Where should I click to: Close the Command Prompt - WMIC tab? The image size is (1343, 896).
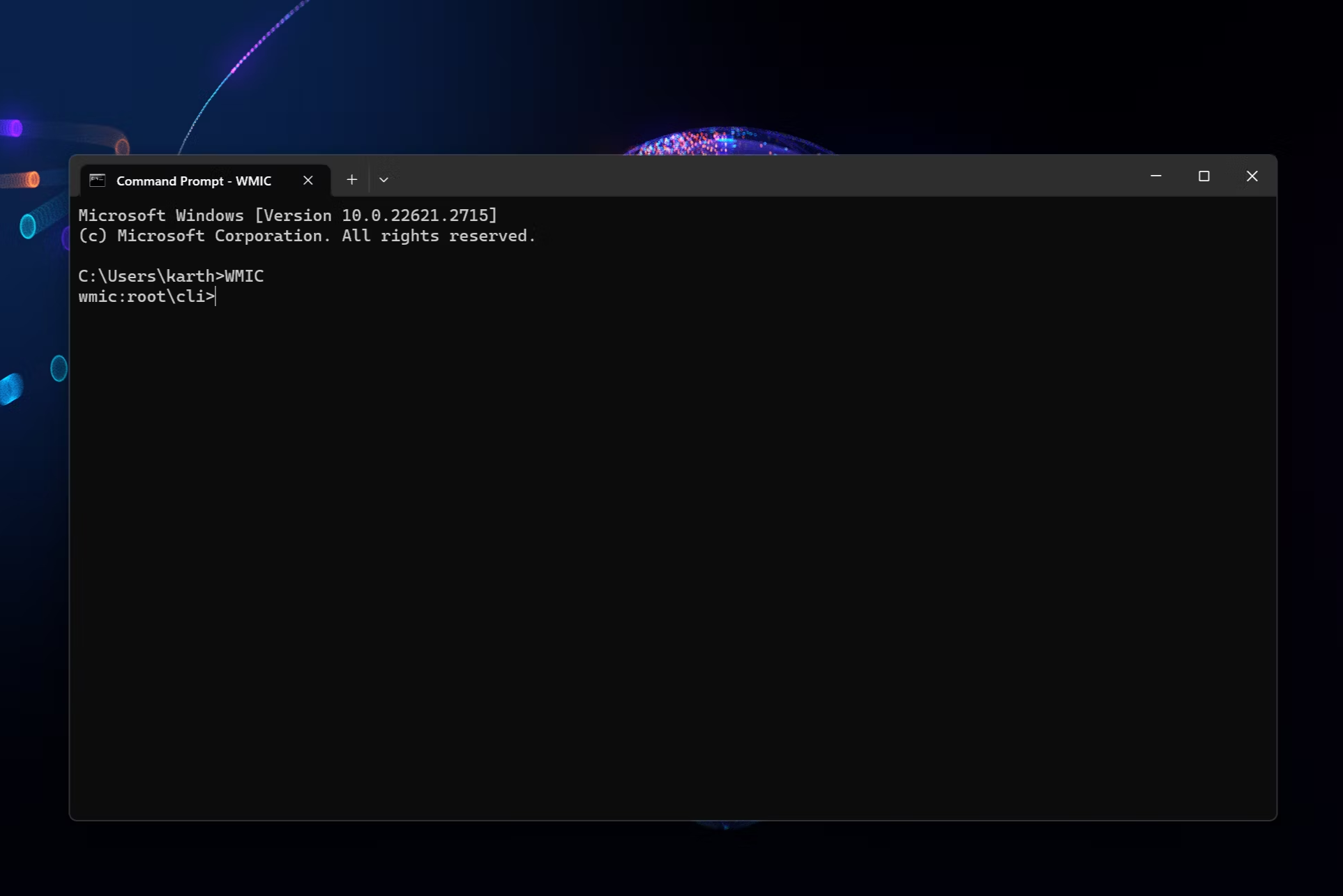[308, 181]
